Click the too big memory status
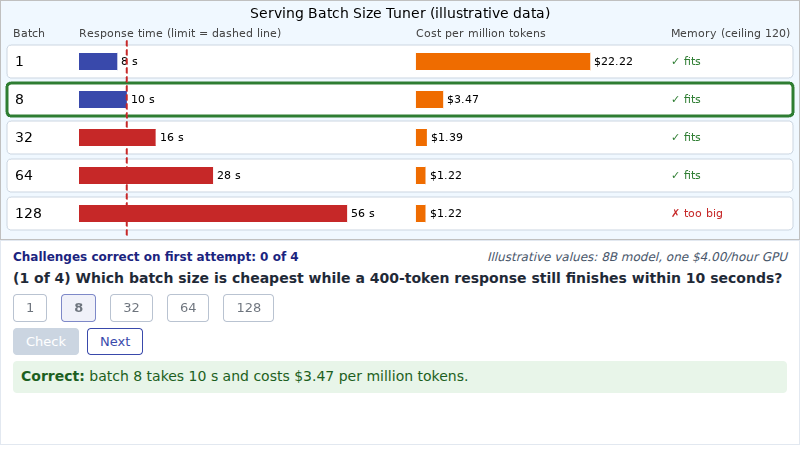The height and width of the screenshot is (449, 800). point(697,213)
